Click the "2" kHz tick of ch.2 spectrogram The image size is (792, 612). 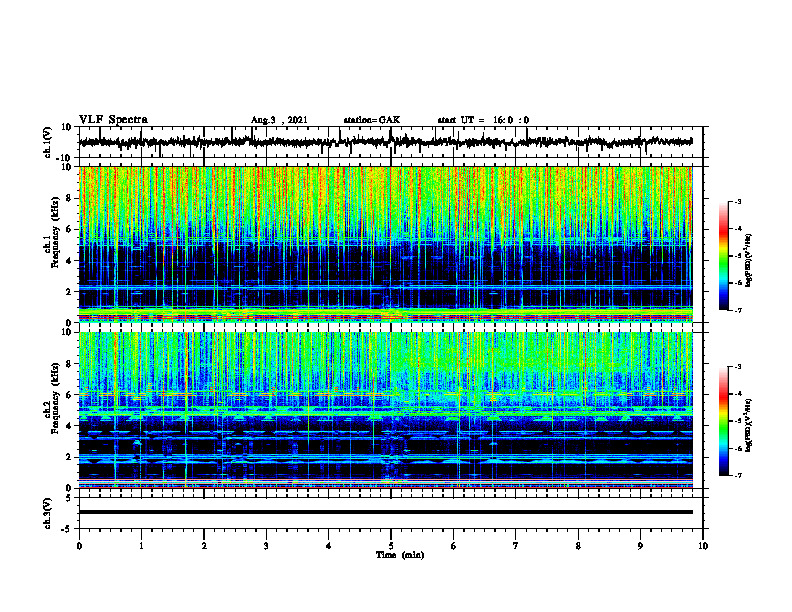69,457
